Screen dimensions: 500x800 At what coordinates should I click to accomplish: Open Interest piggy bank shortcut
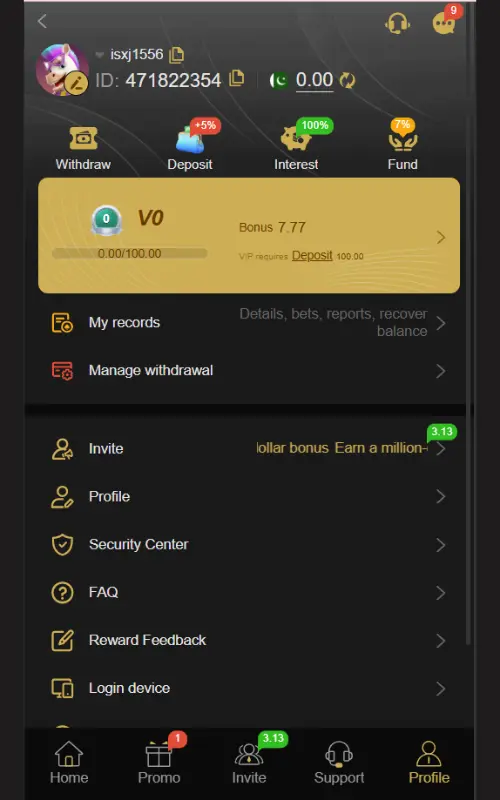coord(296,148)
